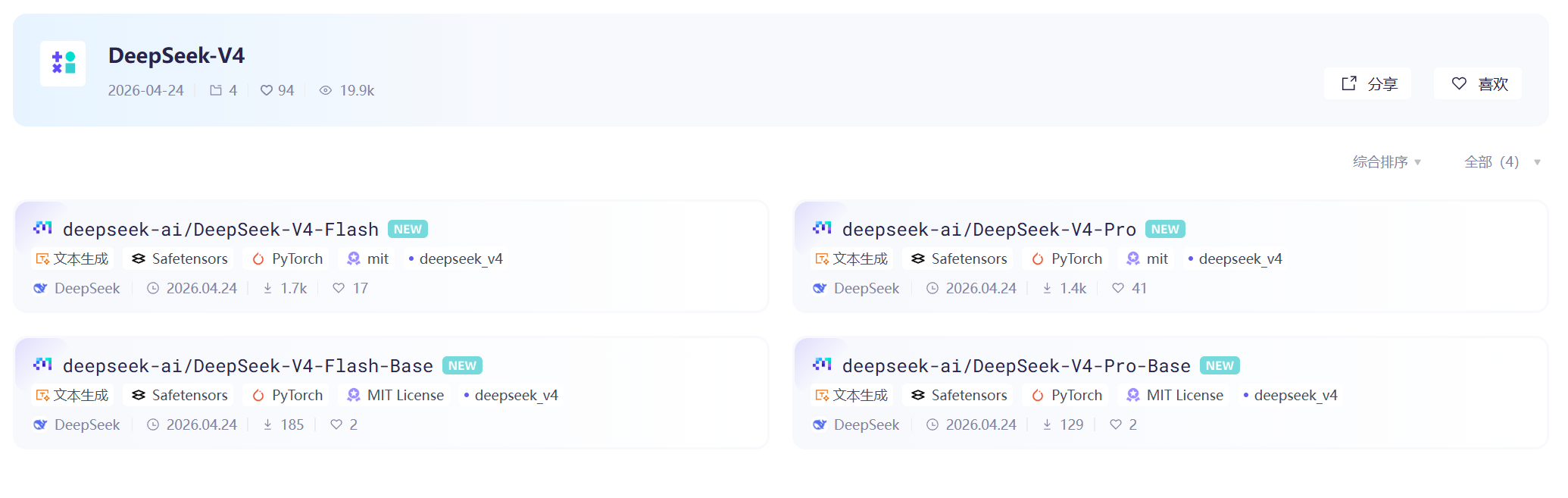Viewport: 1568px width, 498px height.
Task: Click the model icon beside DeepSeek-V4-Flash title
Action: (43, 228)
